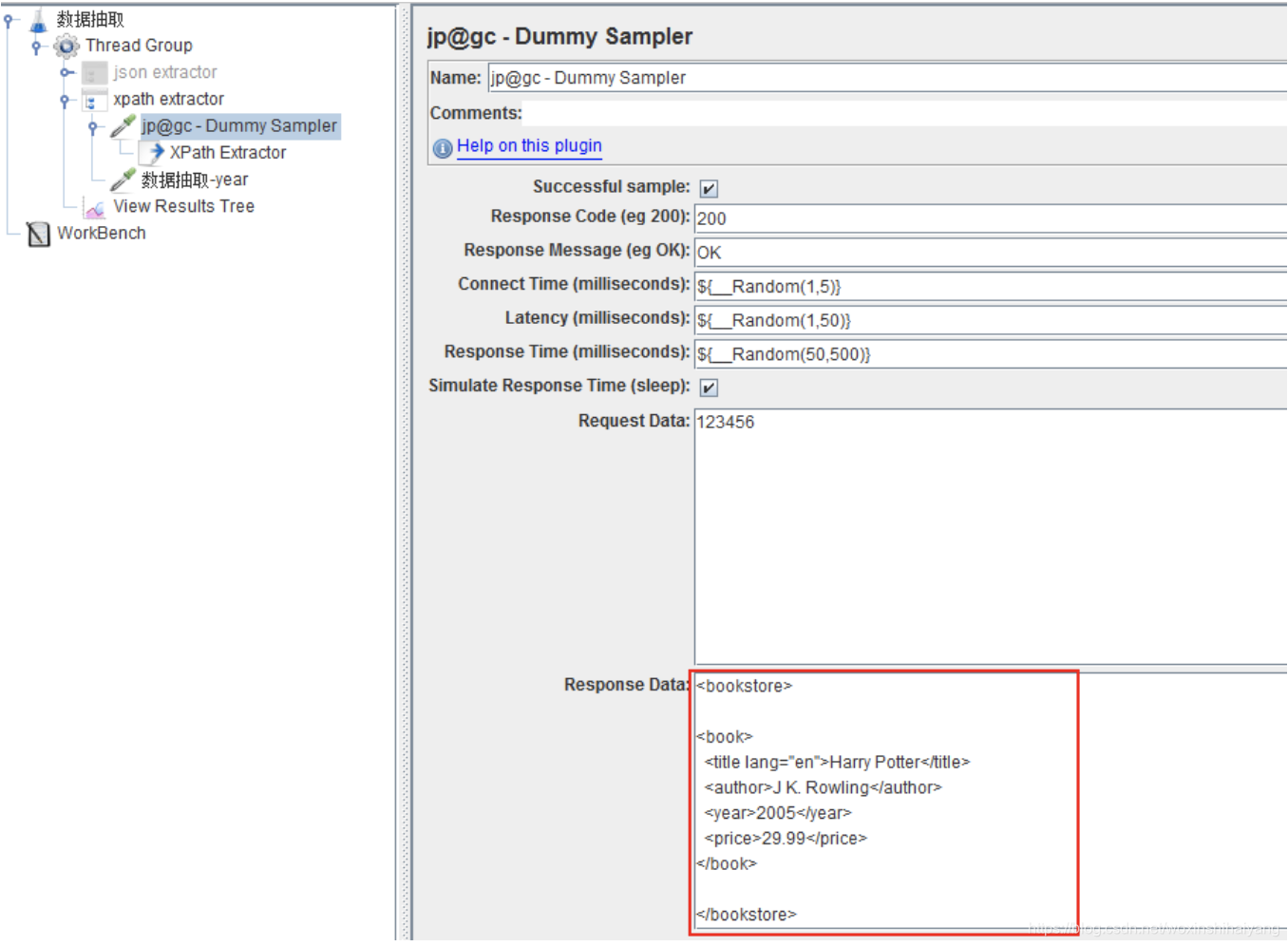Click the closing </bookstore> line

(x=747, y=915)
